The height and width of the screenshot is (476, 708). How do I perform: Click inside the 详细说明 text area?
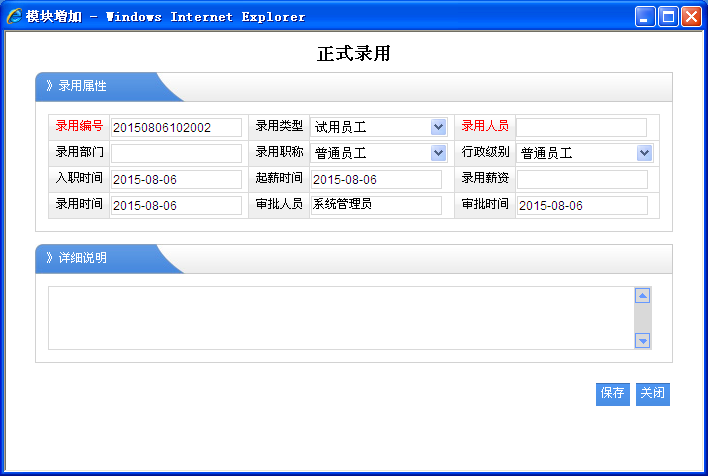tap(340, 318)
